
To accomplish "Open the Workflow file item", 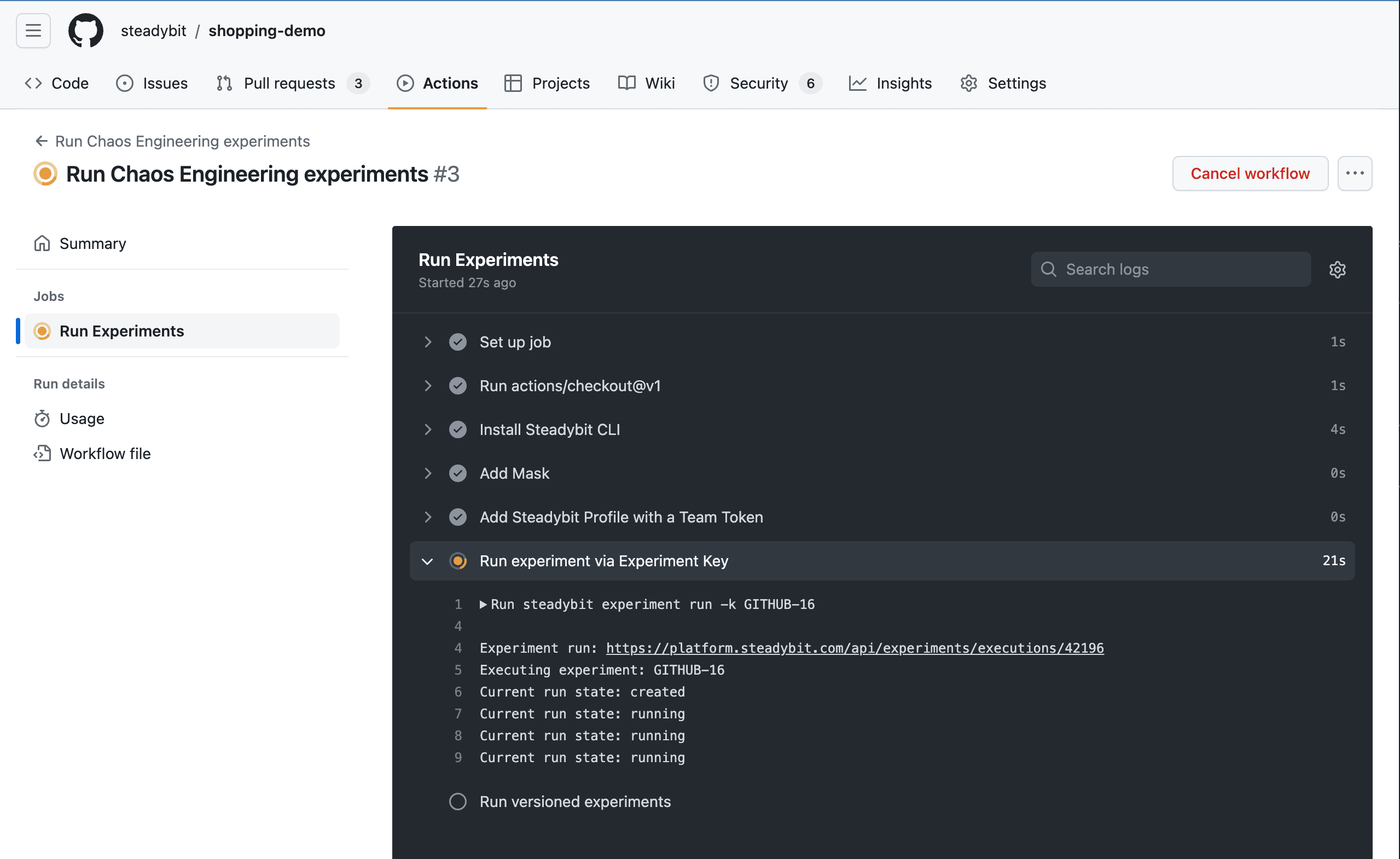I will coord(104,454).
